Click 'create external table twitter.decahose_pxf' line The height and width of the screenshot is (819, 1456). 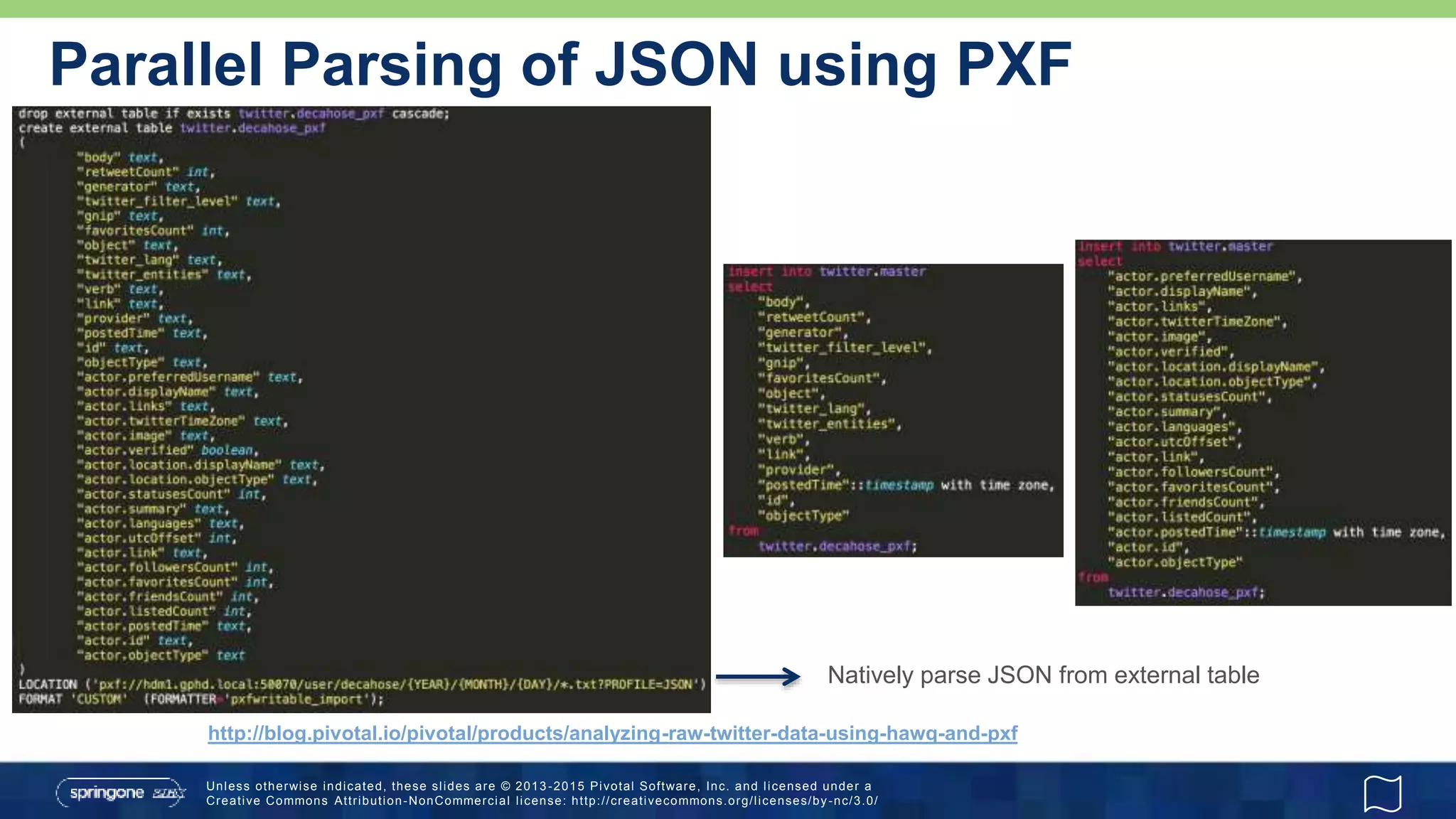coord(172,128)
